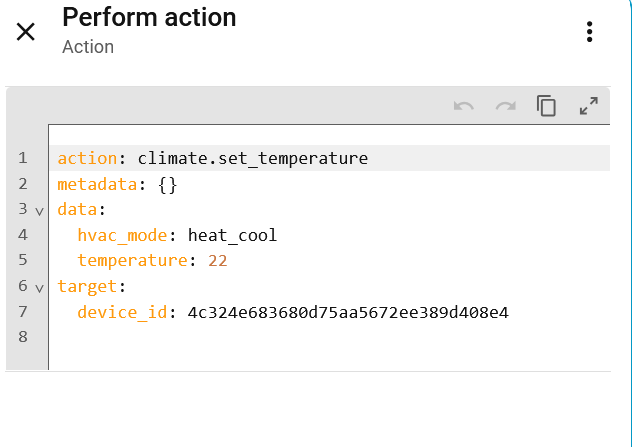Select line number 4 in gutter
This screenshot has width=632, height=447.
pyautogui.click(x=22, y=236)
